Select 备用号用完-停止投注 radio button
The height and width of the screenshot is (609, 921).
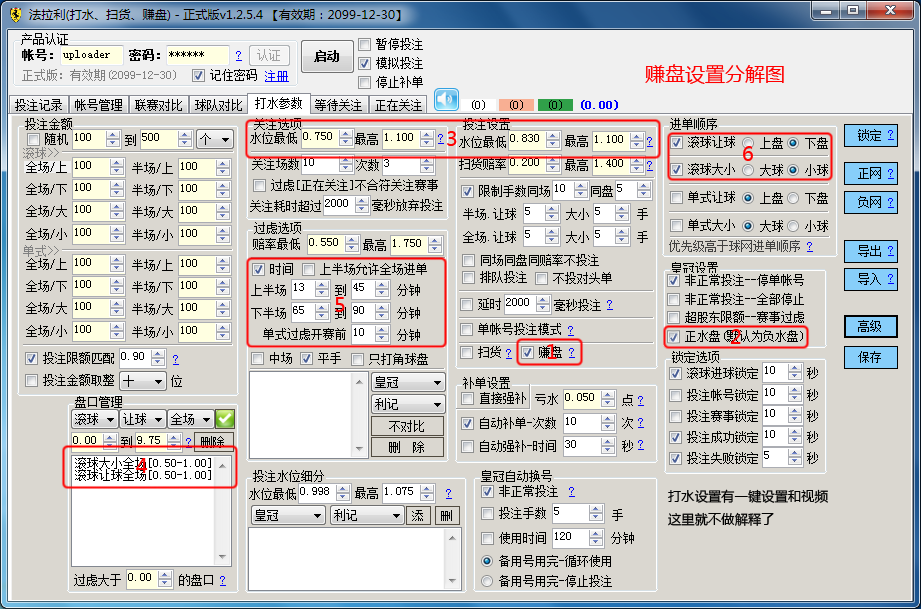[x=487, y=581]
